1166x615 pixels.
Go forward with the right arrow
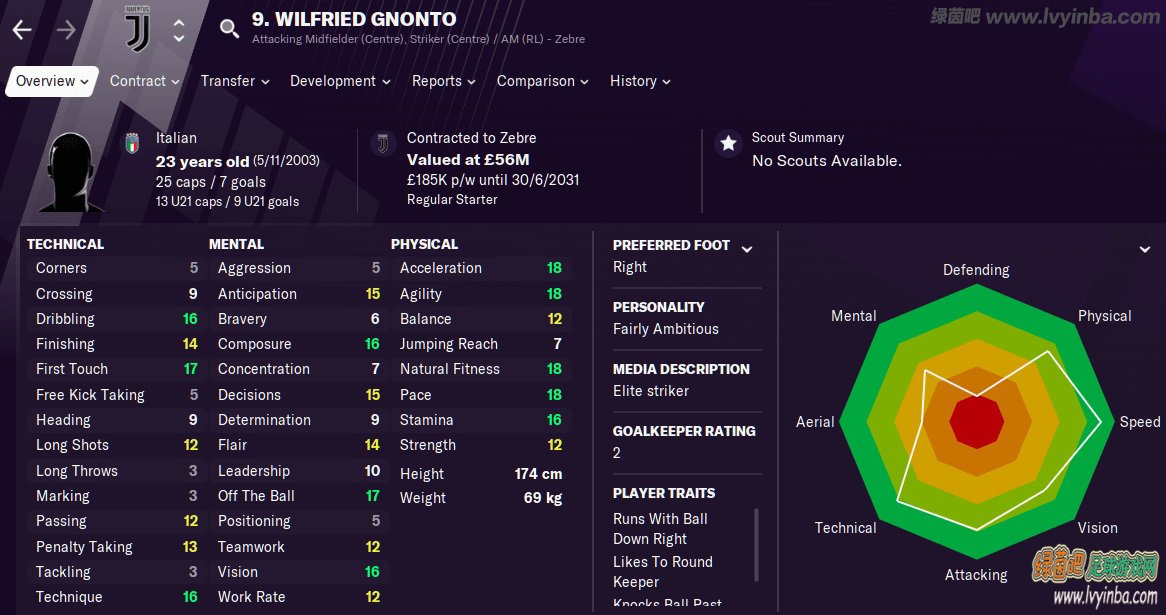pyautogui.click(x=66, y=30)
